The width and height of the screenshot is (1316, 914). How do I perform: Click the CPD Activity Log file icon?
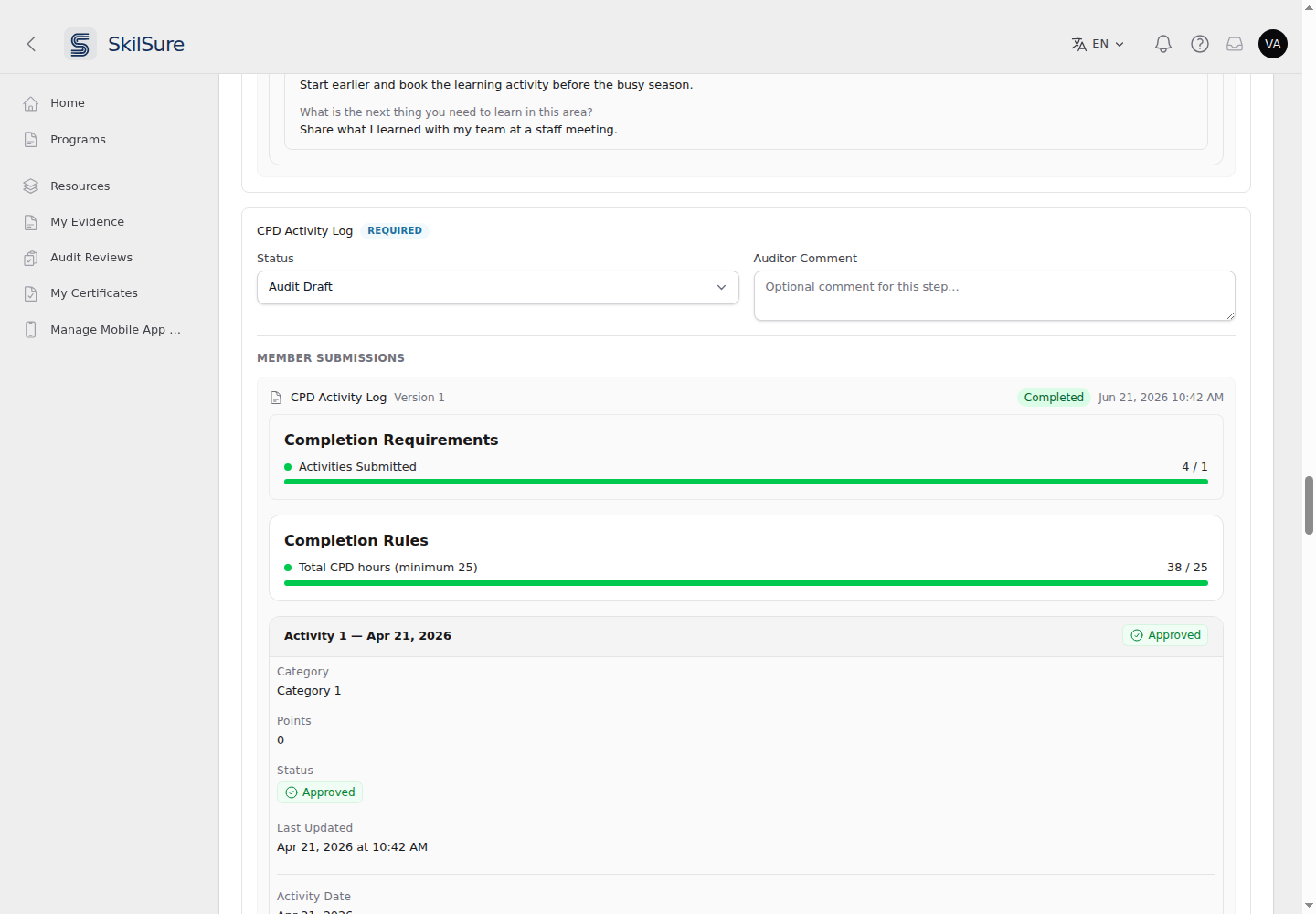pyautogui.click(x=276, y=398)
